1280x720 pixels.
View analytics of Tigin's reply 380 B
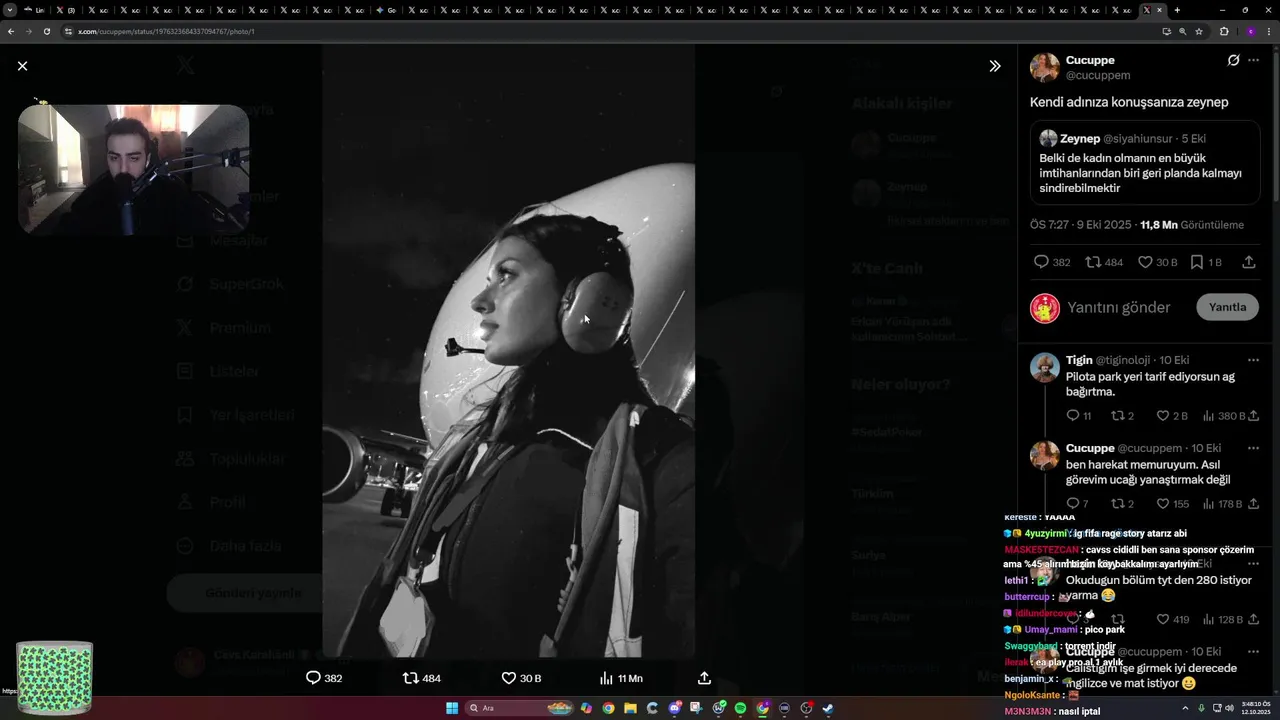pos(1223,416)
